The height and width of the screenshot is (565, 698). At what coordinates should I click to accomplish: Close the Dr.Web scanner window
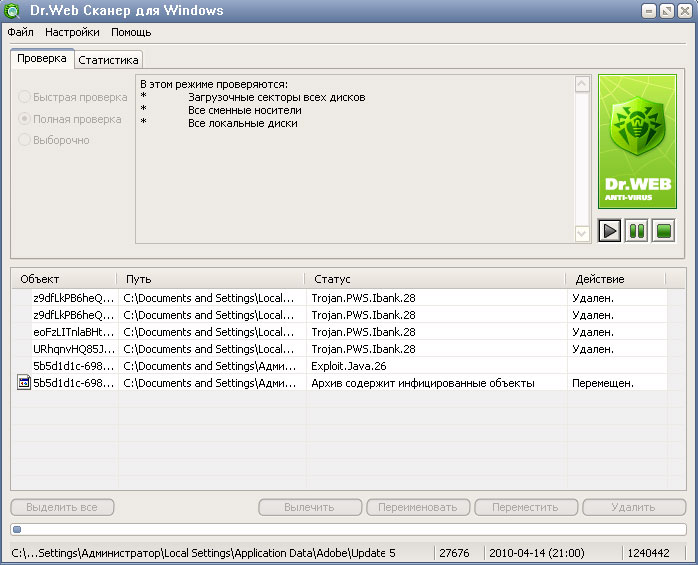[685, 11]
